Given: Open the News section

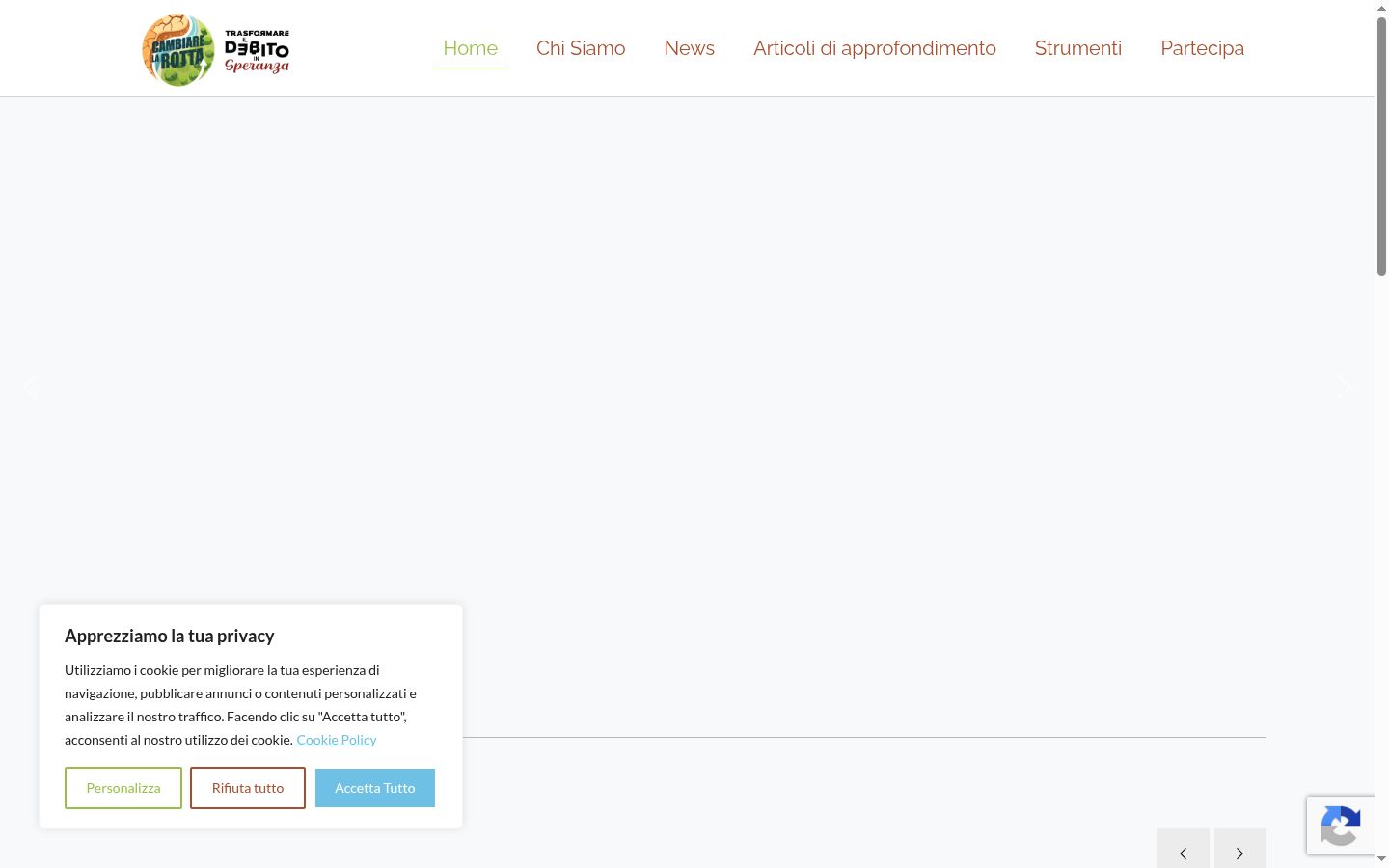Looking at the screenshot, I should [x=690, y=48].
